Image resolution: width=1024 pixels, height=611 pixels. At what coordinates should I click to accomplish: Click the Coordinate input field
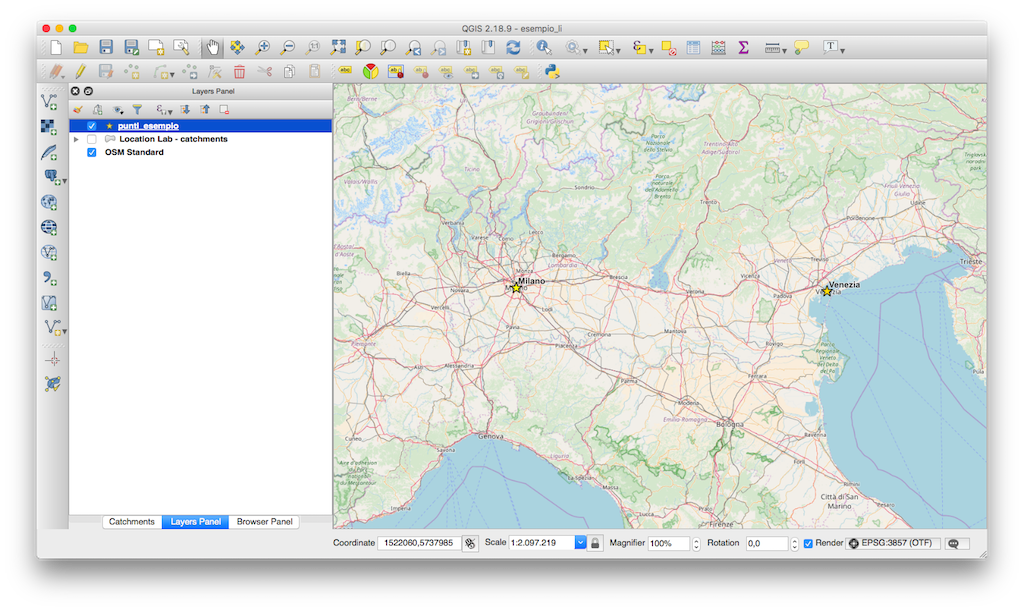point(419,543)
